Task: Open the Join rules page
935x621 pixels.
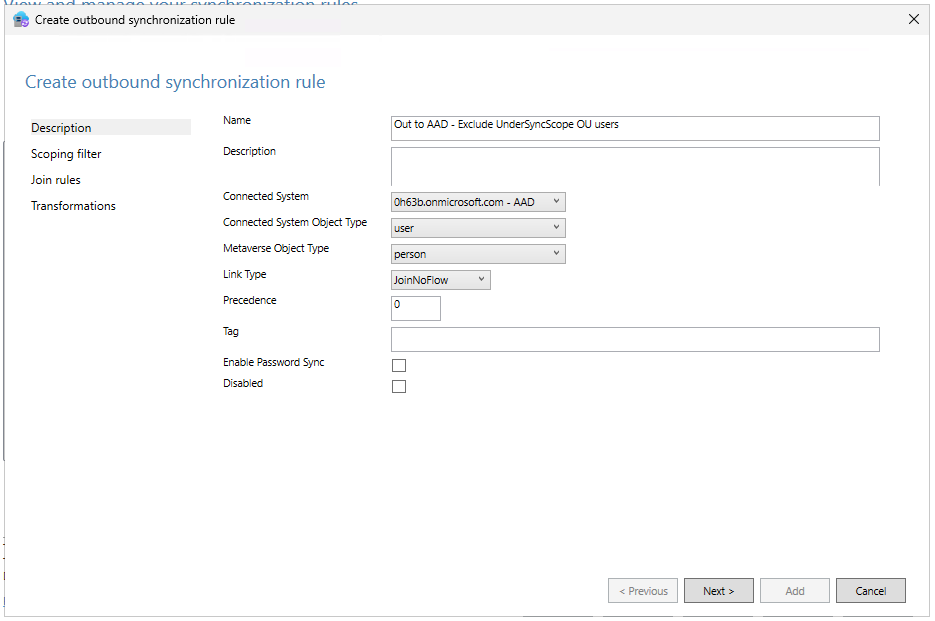Action: click(55, 179)
